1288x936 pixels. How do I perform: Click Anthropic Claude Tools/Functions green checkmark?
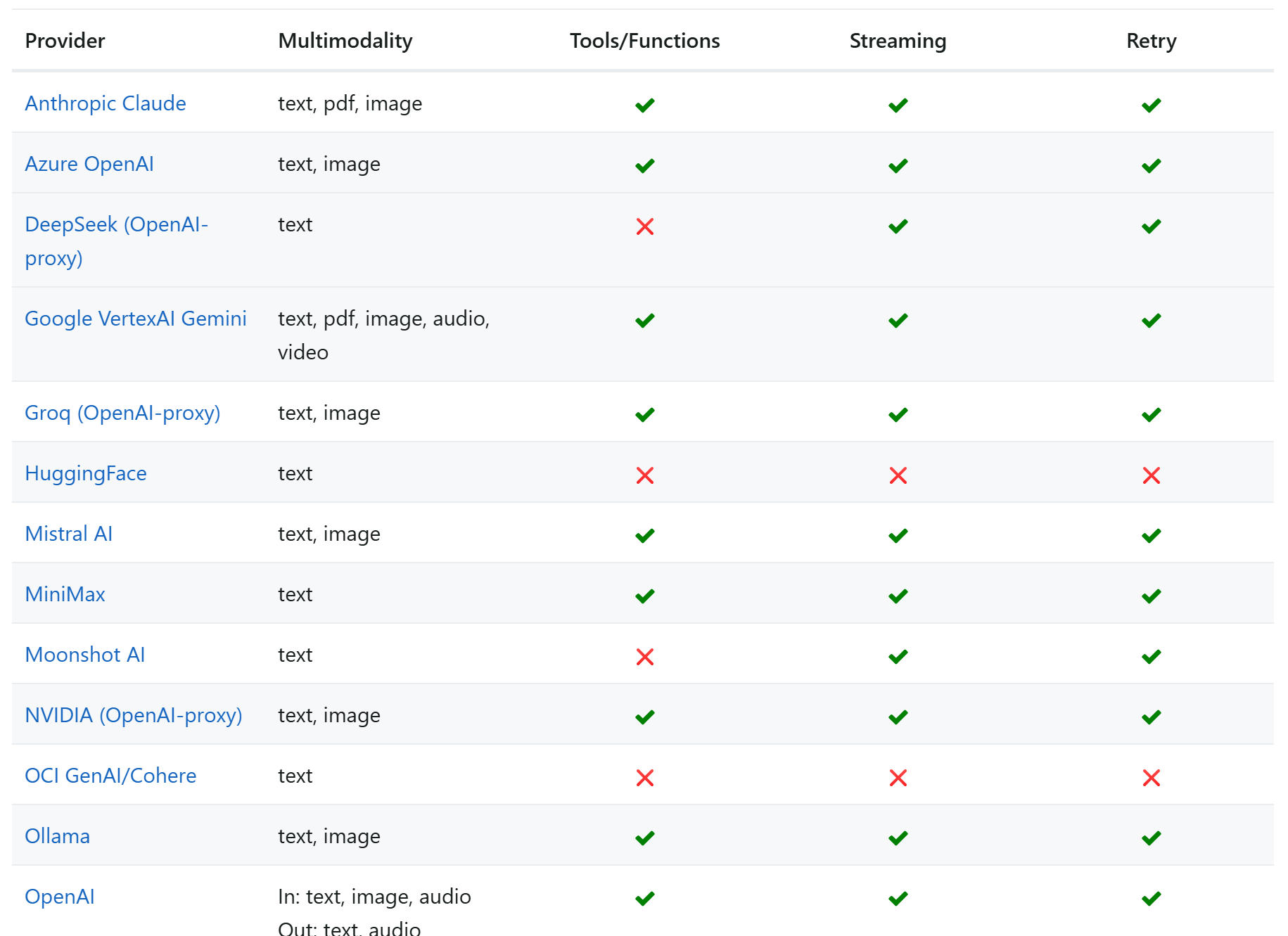[x=645, y=105]
